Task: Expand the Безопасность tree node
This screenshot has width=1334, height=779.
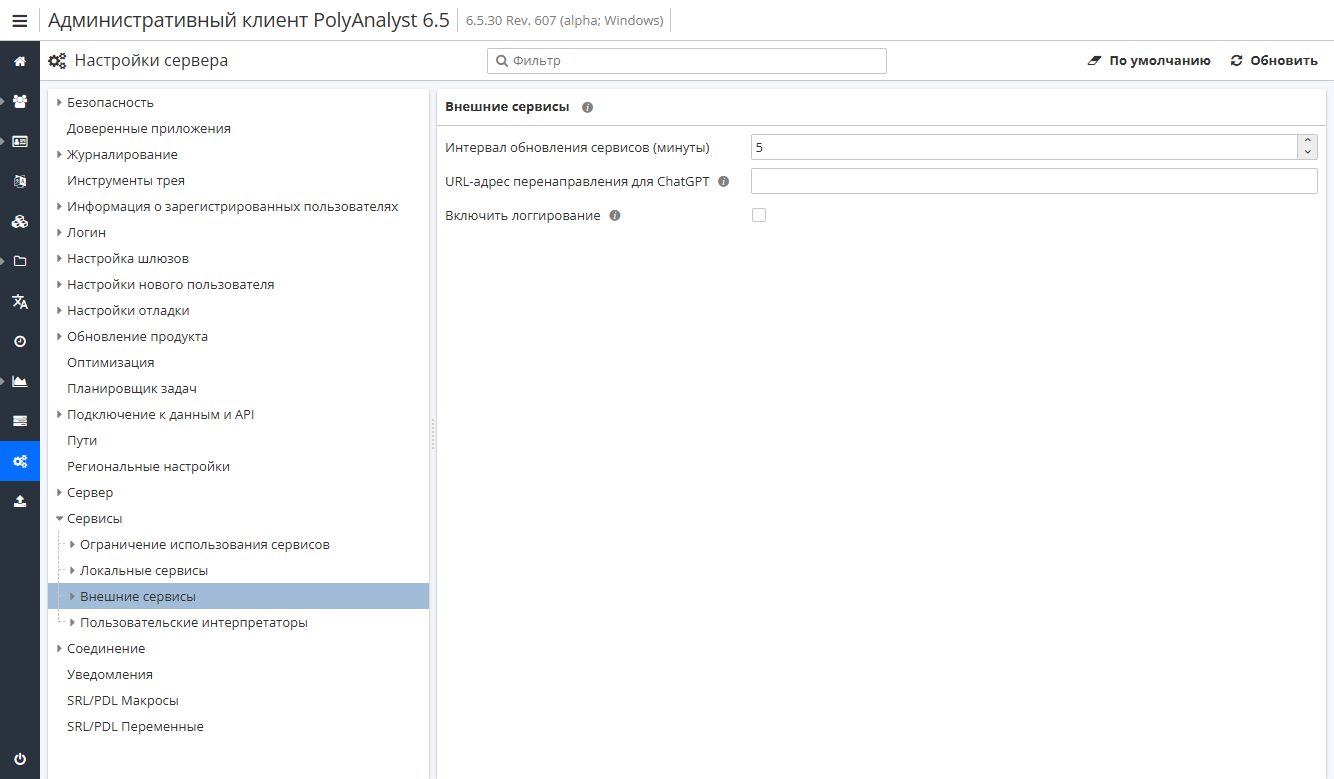Action: point(60,103)
